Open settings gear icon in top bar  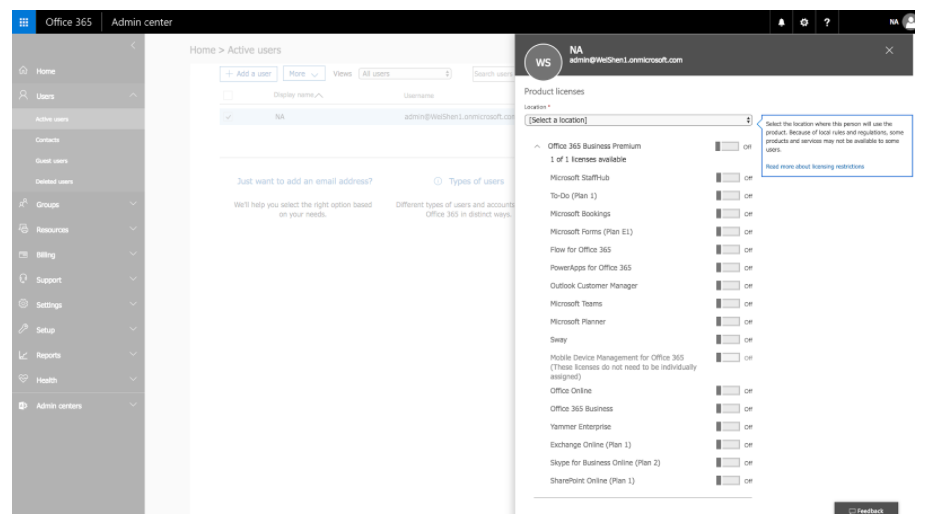pyautogui.click(x=804, y=23)
